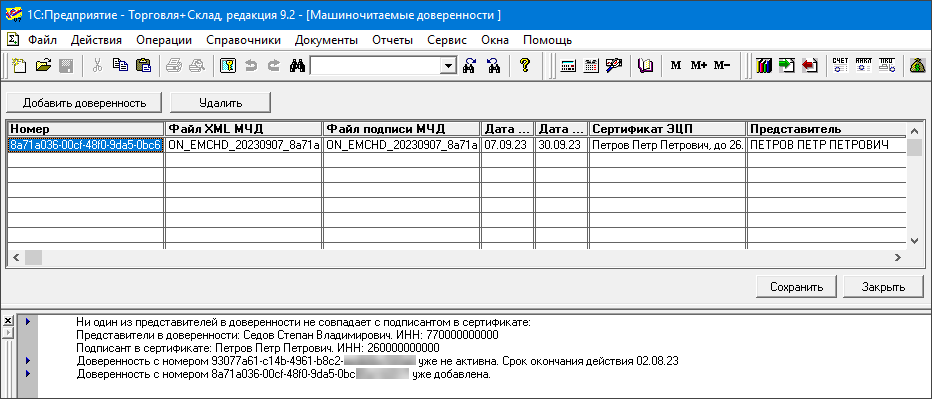
Task: Click the scissors Cut icon
Action: point(98,65)
